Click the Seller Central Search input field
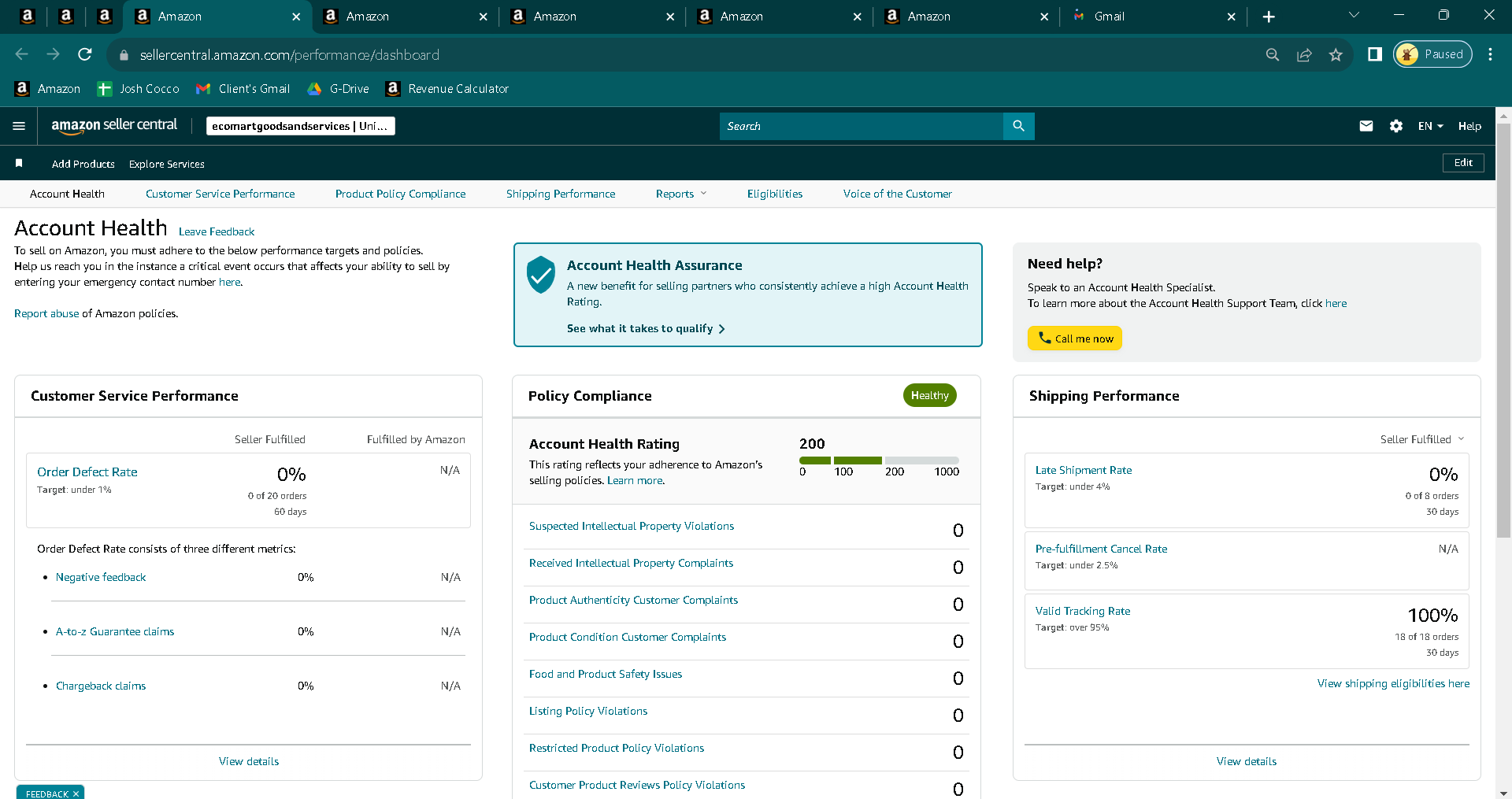 [x=862, y=126]
